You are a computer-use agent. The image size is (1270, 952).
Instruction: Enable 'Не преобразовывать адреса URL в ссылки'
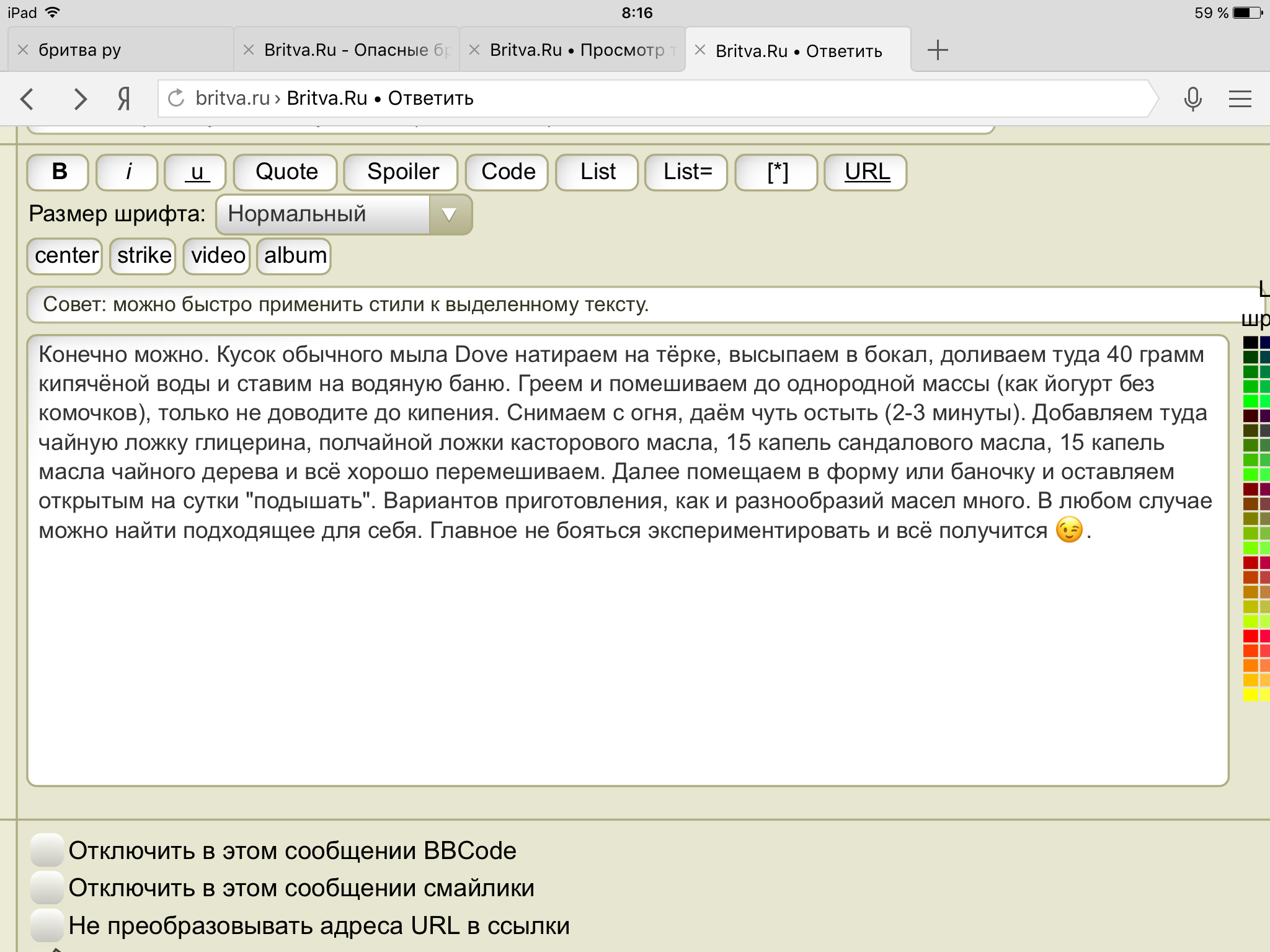point(47,925)
